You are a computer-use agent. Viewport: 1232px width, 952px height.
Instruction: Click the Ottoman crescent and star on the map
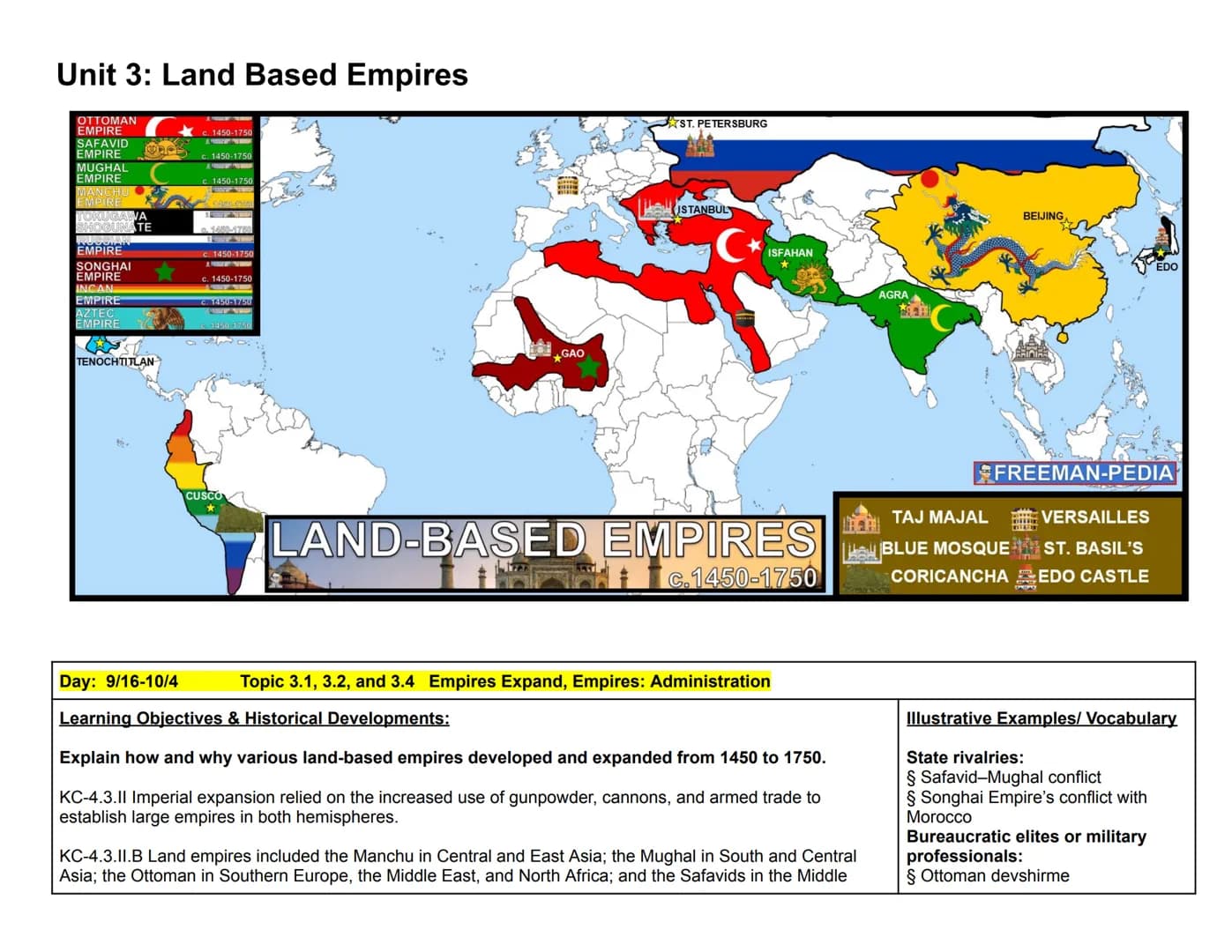click(738, 246)
